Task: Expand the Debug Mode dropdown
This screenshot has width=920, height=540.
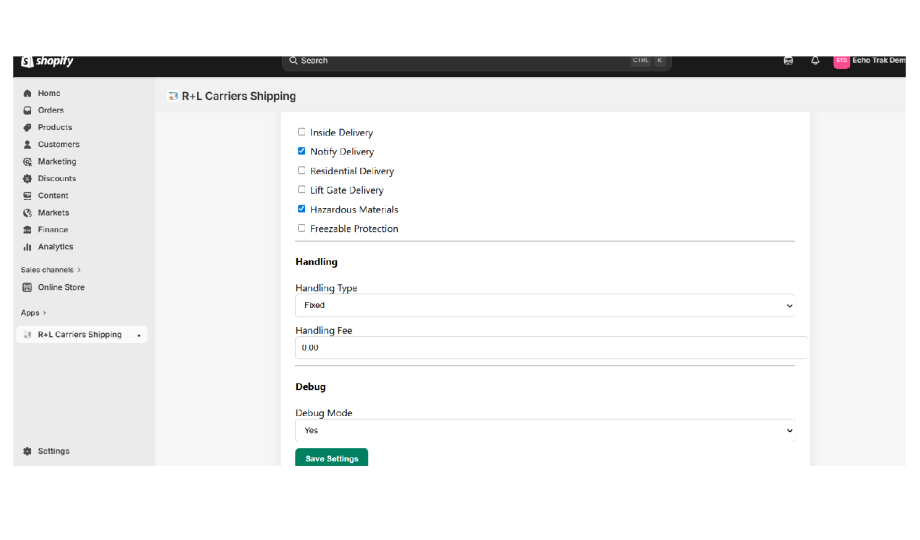Action: point(545,430)
